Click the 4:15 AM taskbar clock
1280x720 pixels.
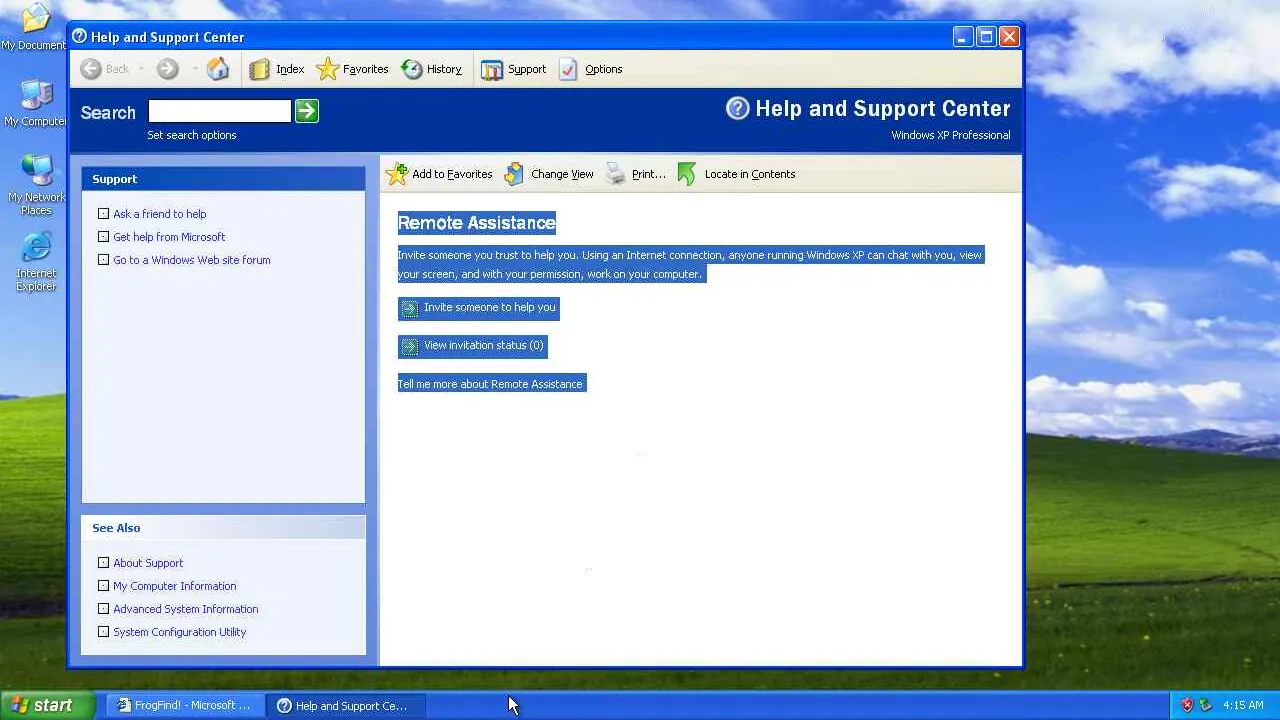[x=1243, y=705]
